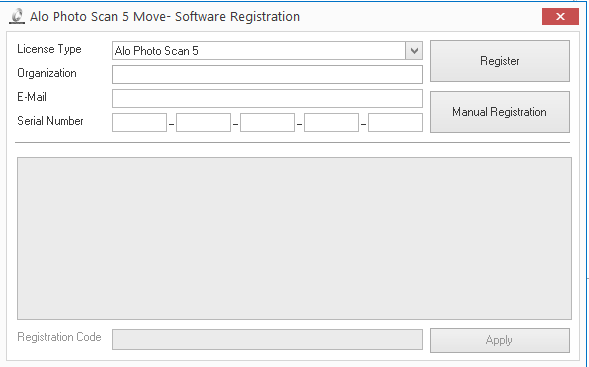Click the Register button

tap(500, 61)
